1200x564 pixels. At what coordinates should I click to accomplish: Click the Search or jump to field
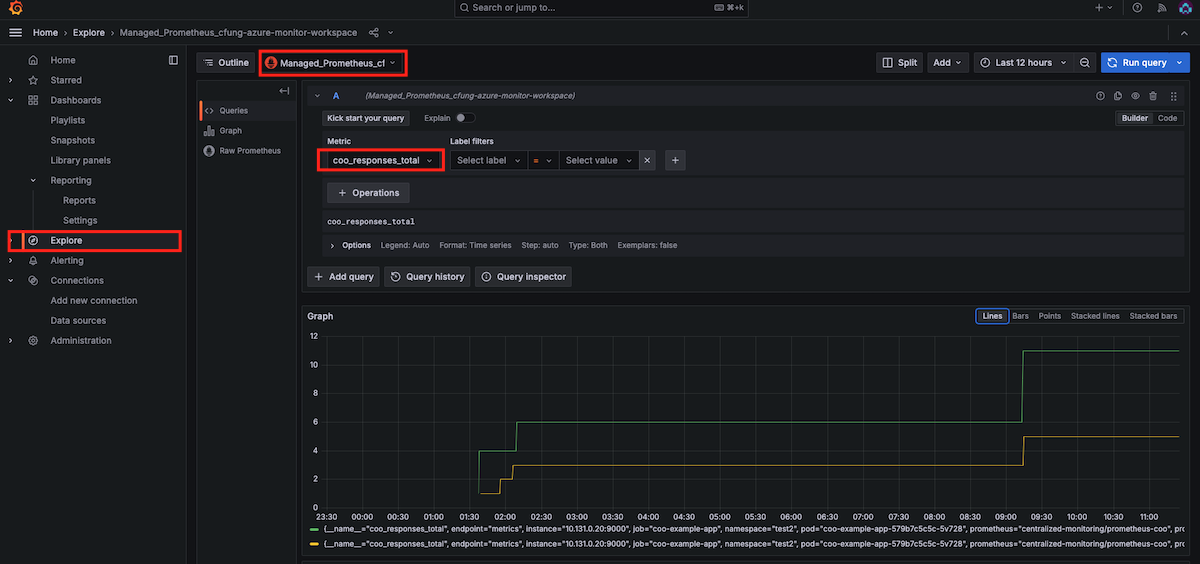click(x=599, y=7)
